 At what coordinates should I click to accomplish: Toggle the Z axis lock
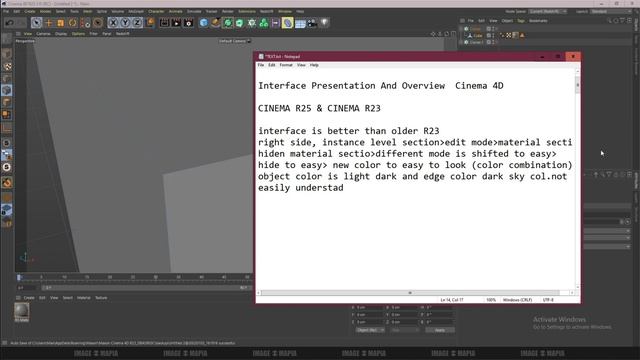(x=137, y=23)
